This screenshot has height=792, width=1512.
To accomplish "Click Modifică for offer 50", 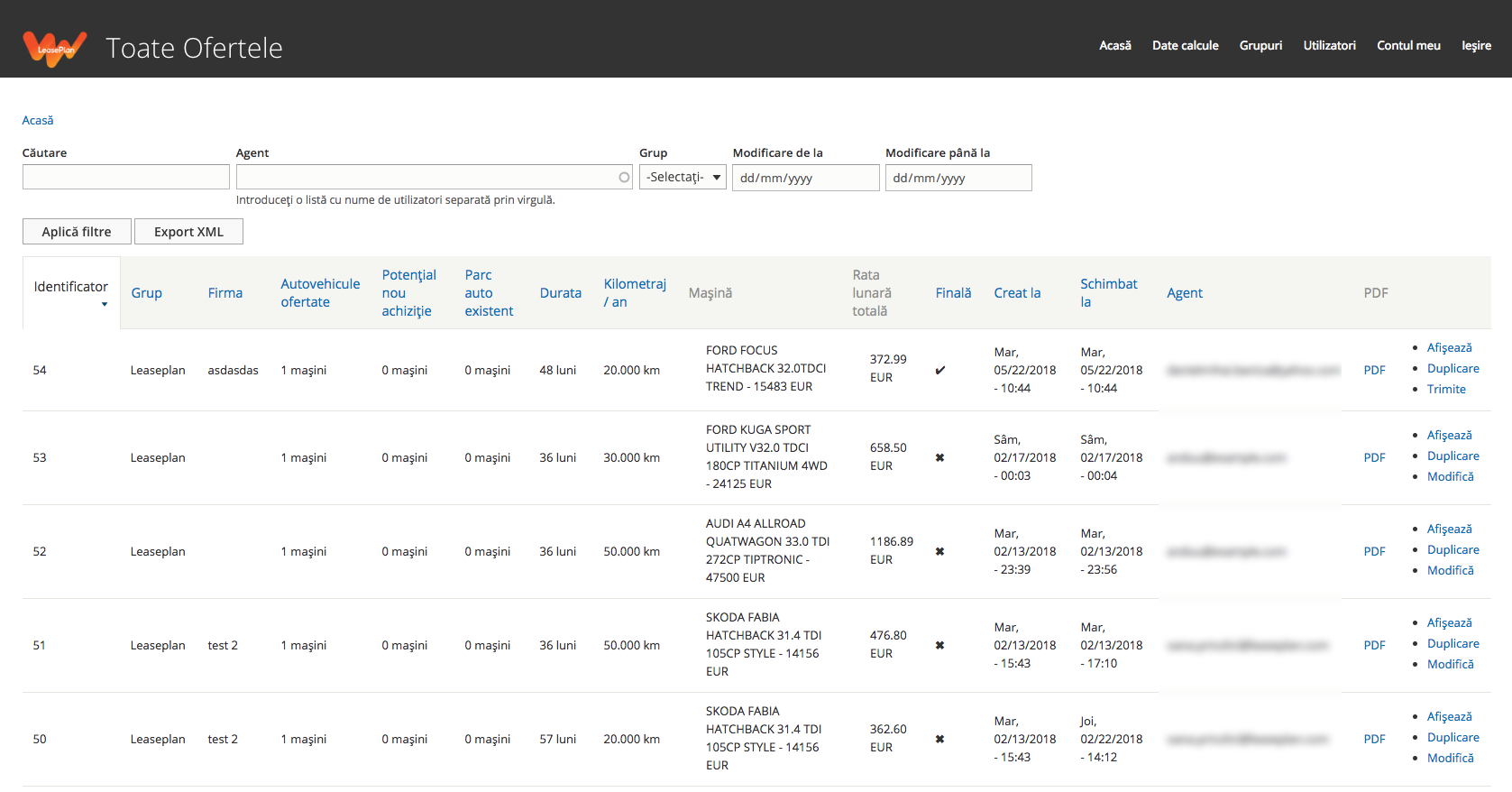I will (1450, 758).
